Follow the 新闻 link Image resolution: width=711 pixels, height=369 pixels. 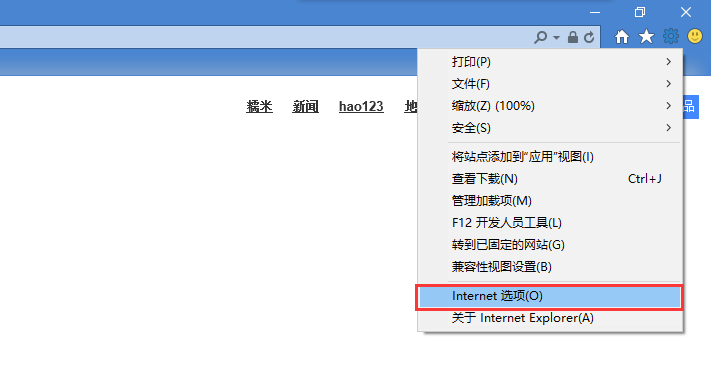(x=305, y=107)
